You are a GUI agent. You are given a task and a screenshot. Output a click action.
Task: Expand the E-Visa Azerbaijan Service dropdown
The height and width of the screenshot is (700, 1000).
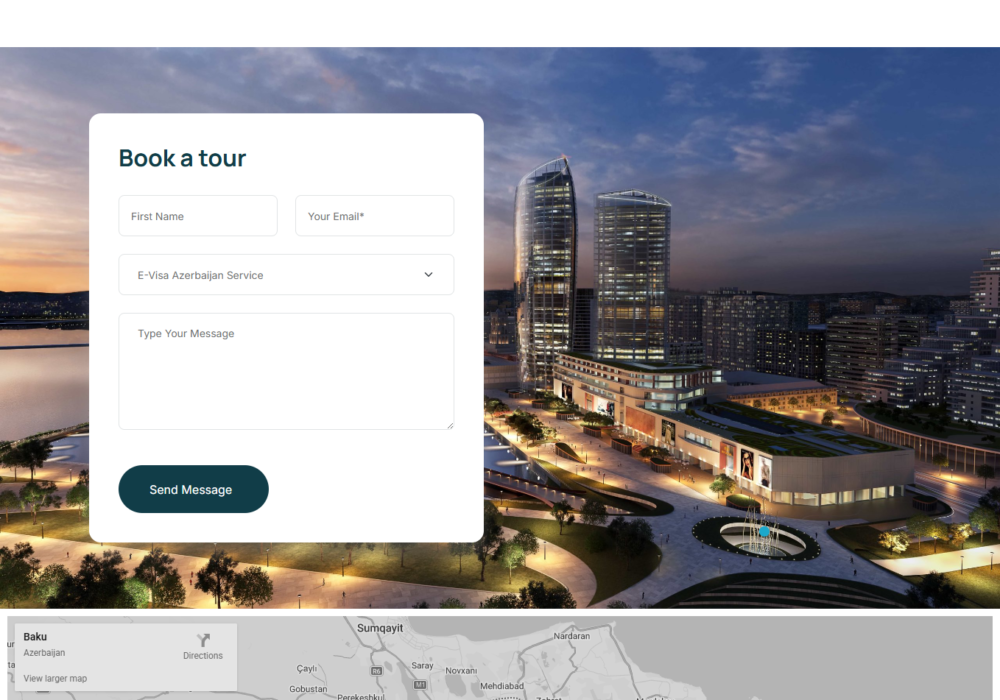point(286,275)
